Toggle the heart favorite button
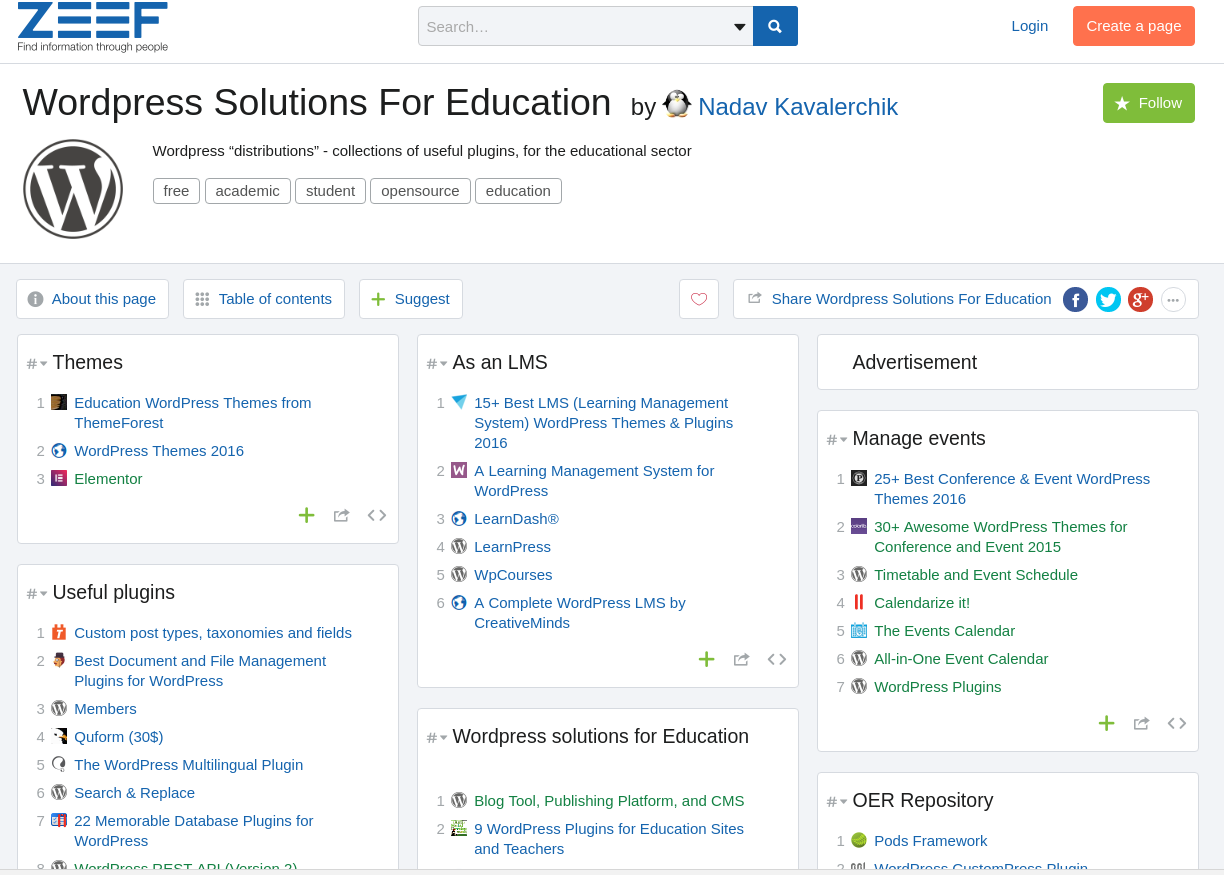The height and width of the screenshot is (875, 1224). click(699, 299)
